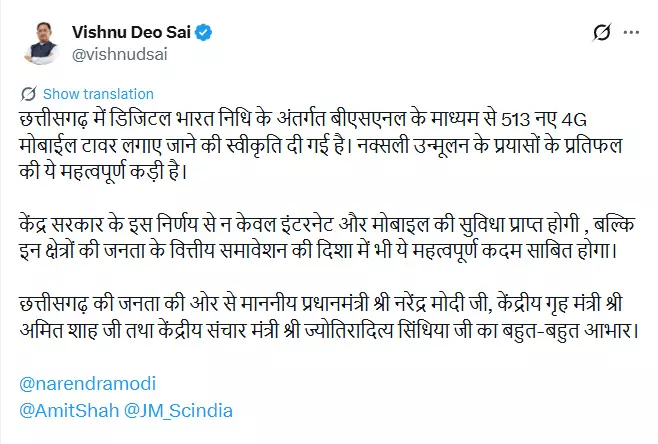Click the globe icon beside Show translation
658x444 pixels.
pyautogui.click(x=28, y=93)
